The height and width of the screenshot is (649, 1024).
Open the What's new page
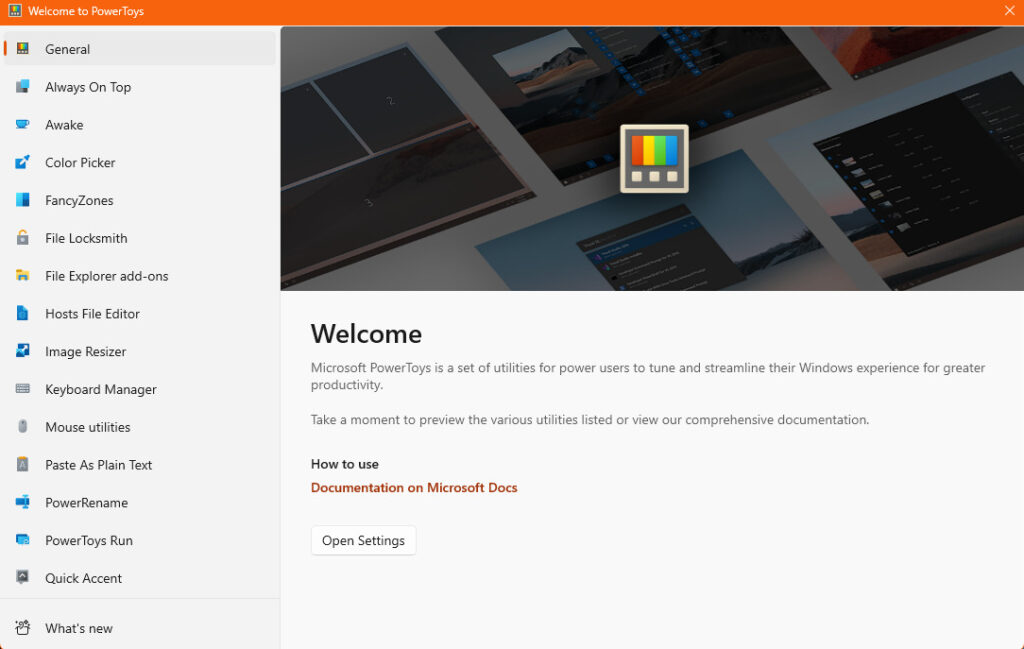(x=140, y=628)
